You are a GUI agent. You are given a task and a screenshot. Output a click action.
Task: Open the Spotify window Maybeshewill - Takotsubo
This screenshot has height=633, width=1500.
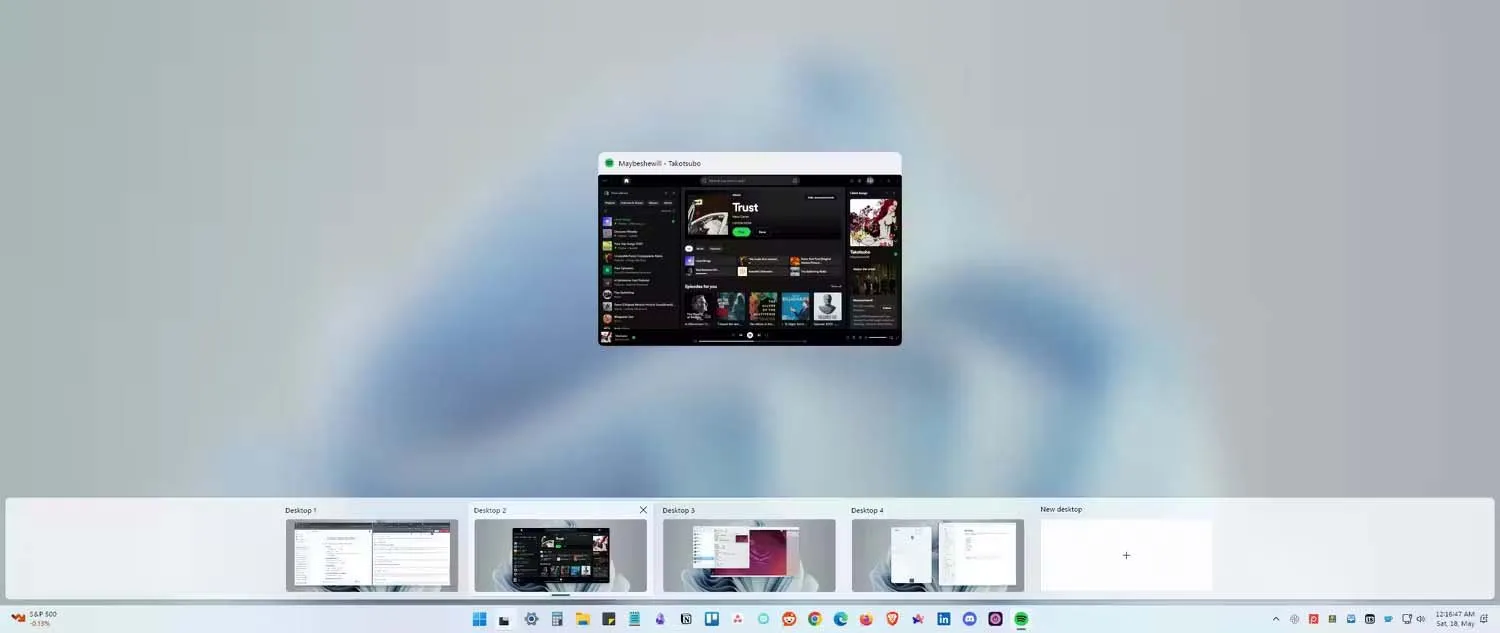click(x=749, y=259)
